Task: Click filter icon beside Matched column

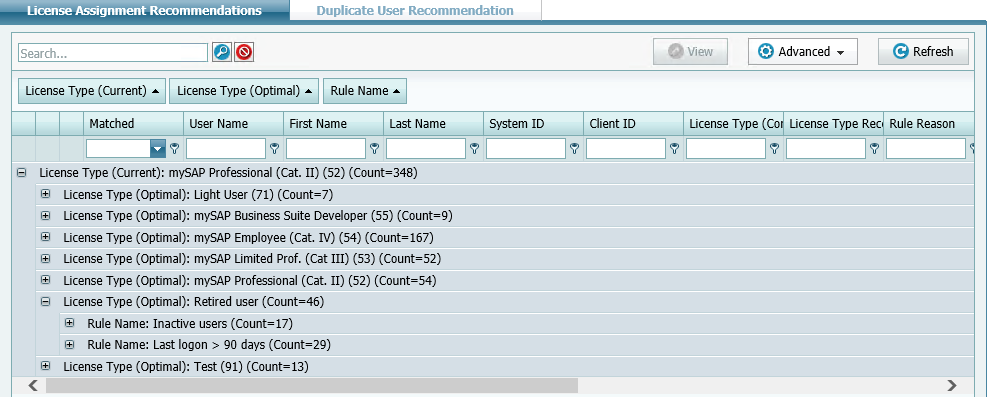Action: pyautogui.click(x=175, y=149)
